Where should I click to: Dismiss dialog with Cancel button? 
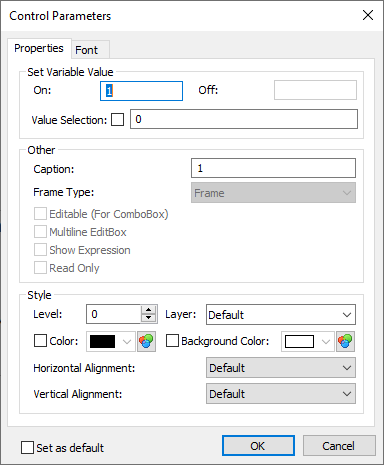point(339,446)
